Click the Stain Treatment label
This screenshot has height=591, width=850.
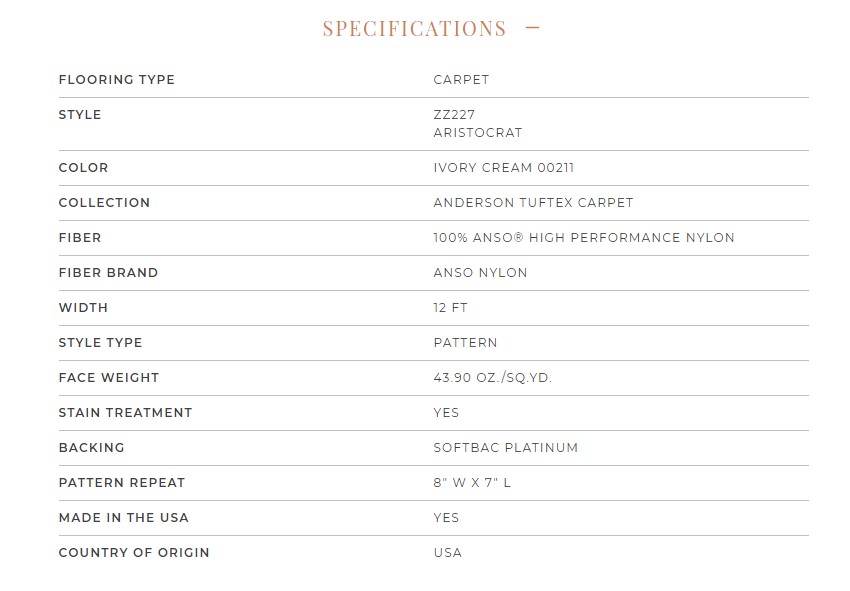pyautogui.click(x=125, y=413)
